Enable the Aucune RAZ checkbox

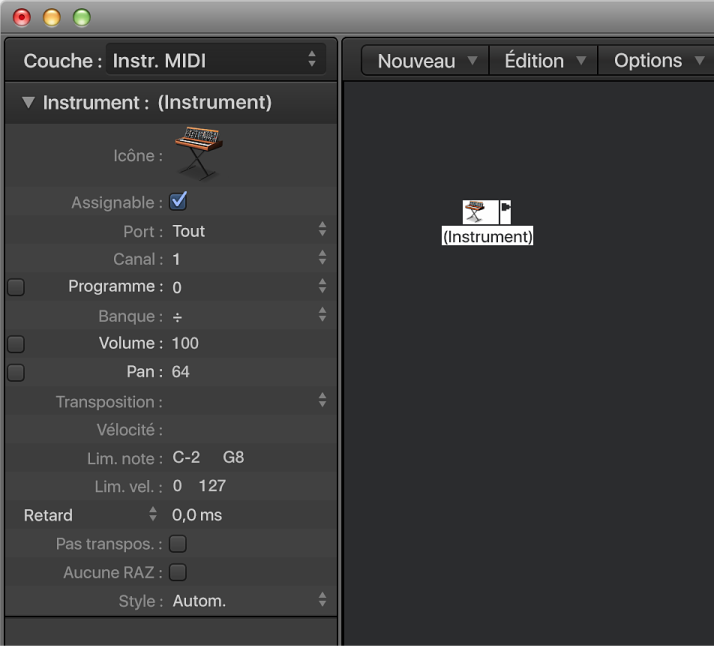click(178, 573)
